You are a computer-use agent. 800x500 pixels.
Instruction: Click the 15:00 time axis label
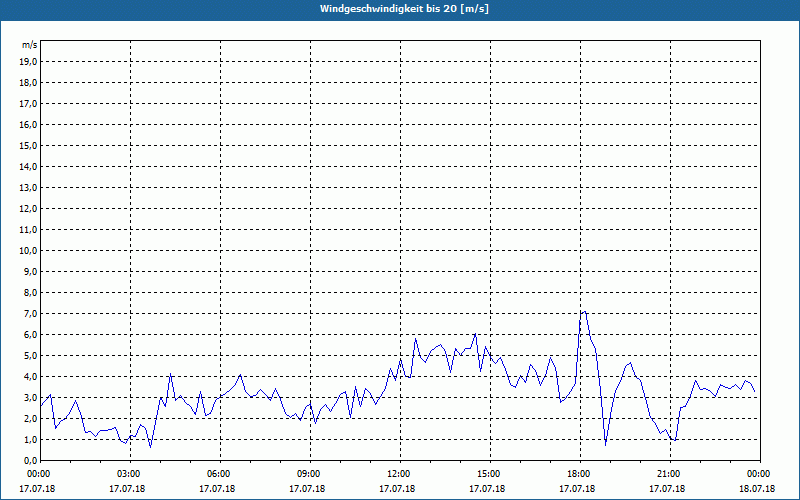tap(490, 474)
